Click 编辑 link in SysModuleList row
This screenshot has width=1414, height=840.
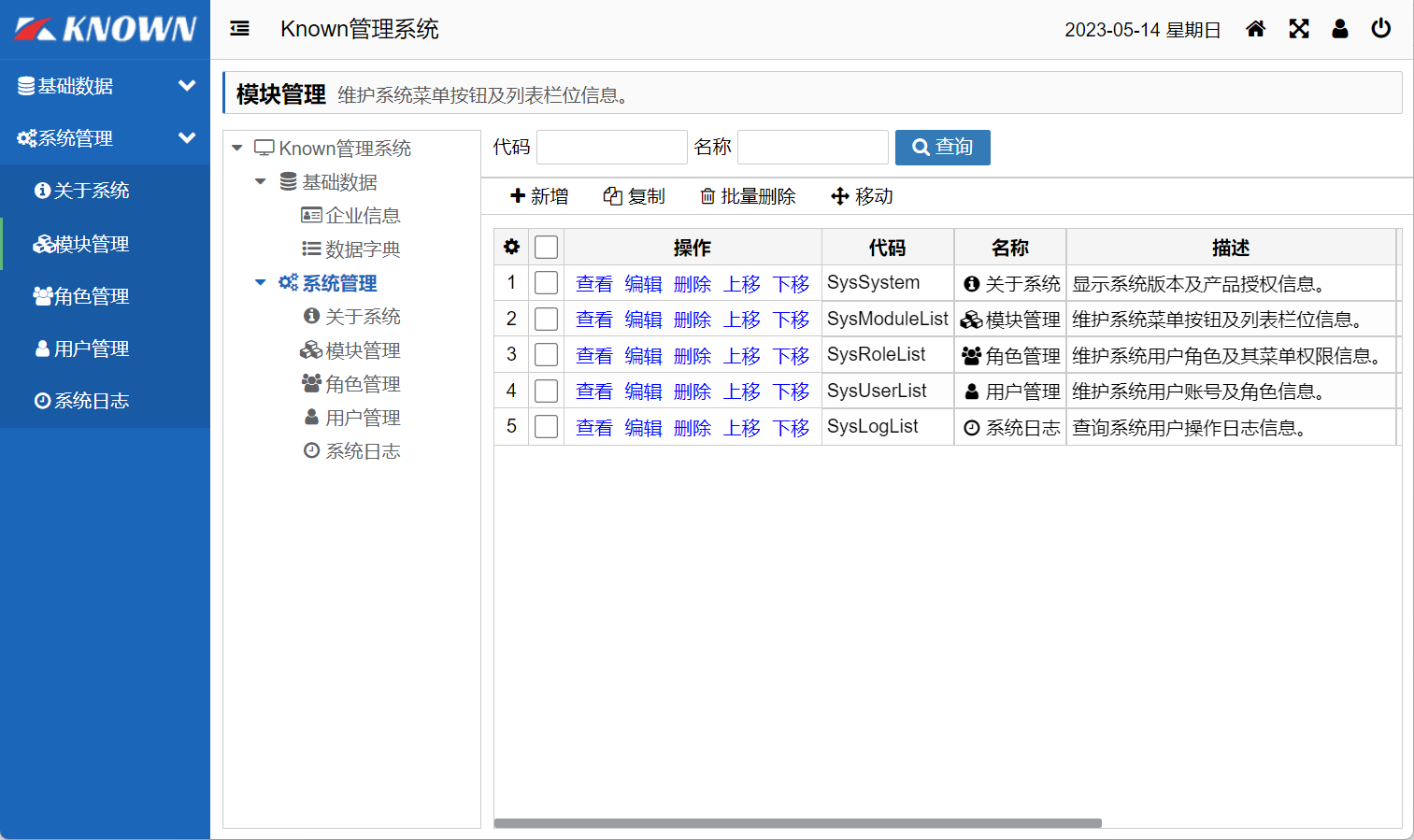click(643, 320)
